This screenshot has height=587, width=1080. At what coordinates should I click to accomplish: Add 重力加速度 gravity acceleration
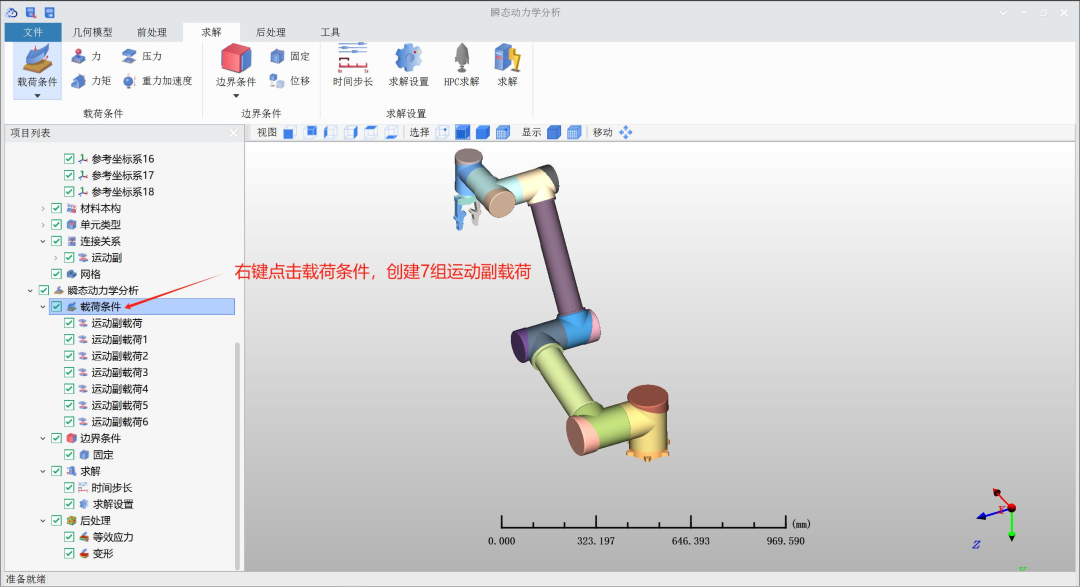pos(158,81)
